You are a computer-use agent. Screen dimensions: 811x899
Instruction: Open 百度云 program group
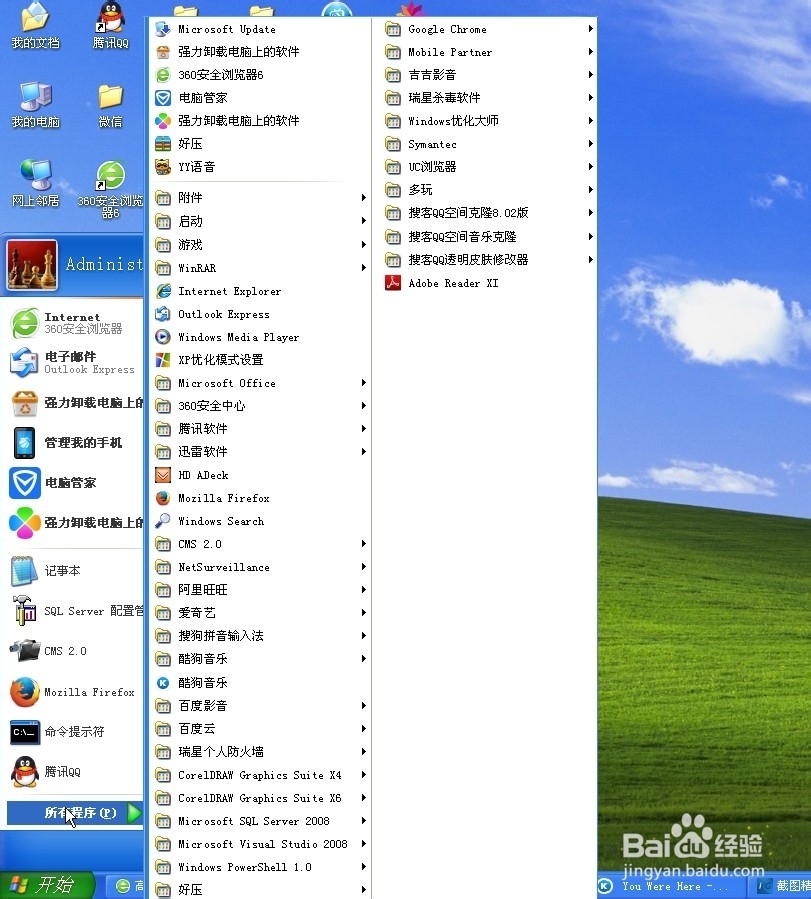pyautogui.click(x=260, y=729)
